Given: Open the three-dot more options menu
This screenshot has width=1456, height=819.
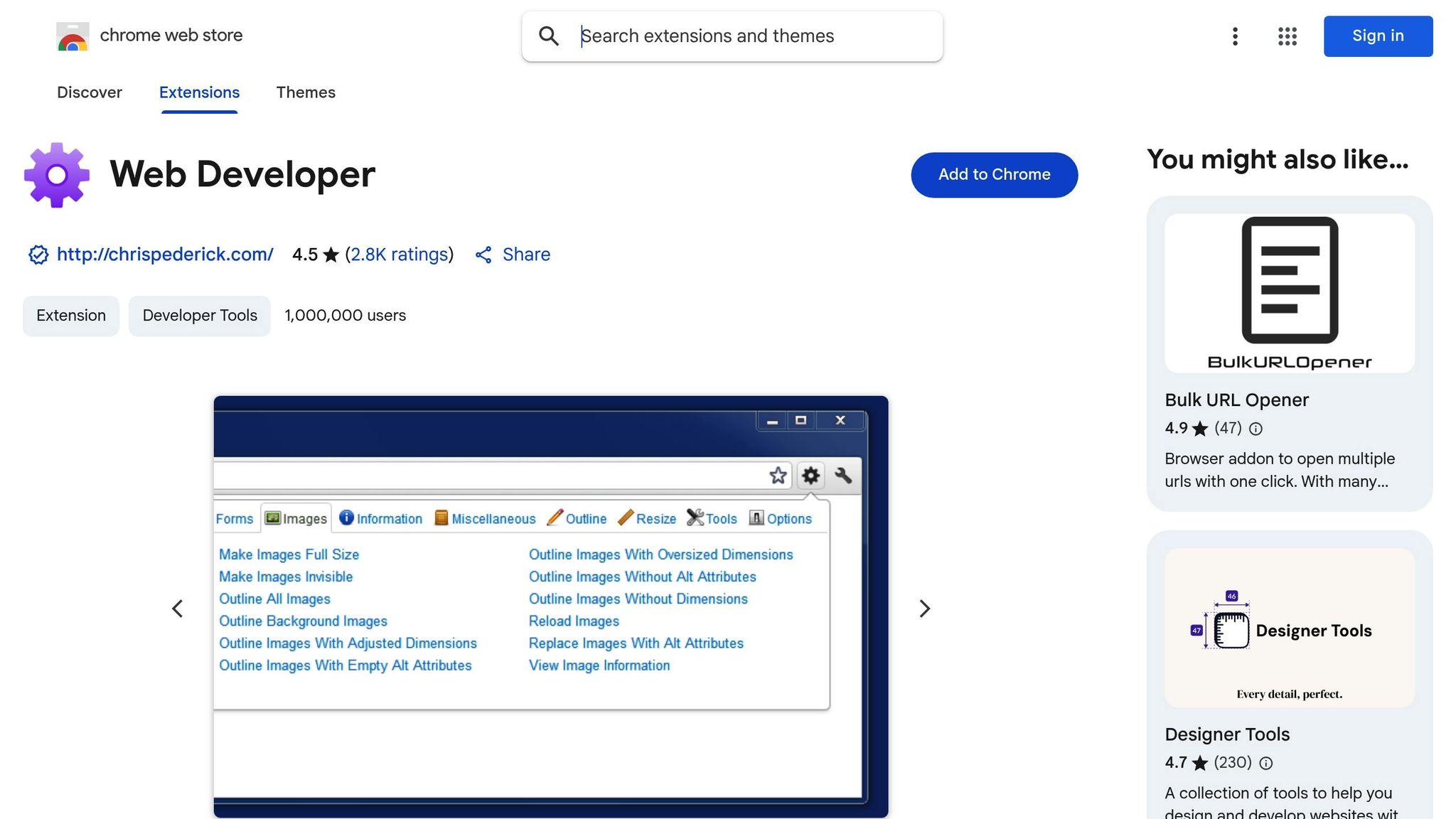Looking at the screenshot, I should coord(1235,36).
